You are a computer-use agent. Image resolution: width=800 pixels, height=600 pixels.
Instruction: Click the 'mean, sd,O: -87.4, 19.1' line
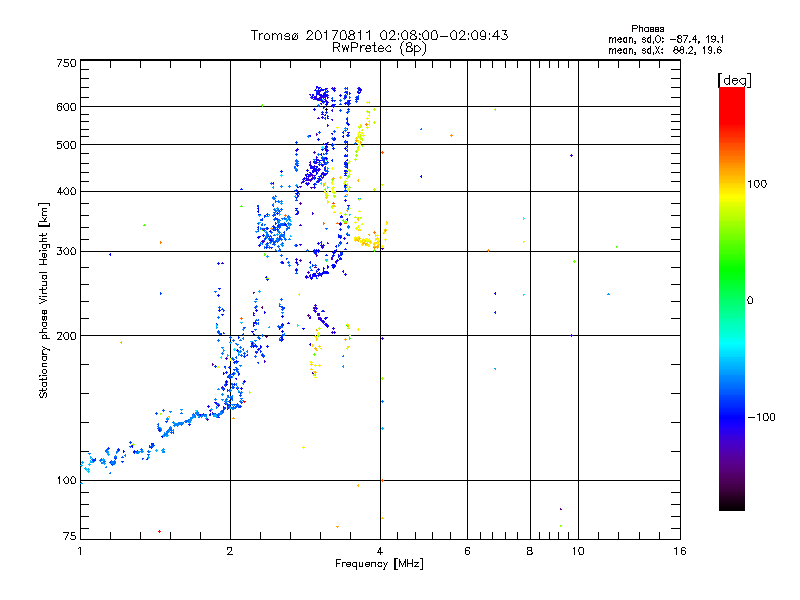(666, 39)
